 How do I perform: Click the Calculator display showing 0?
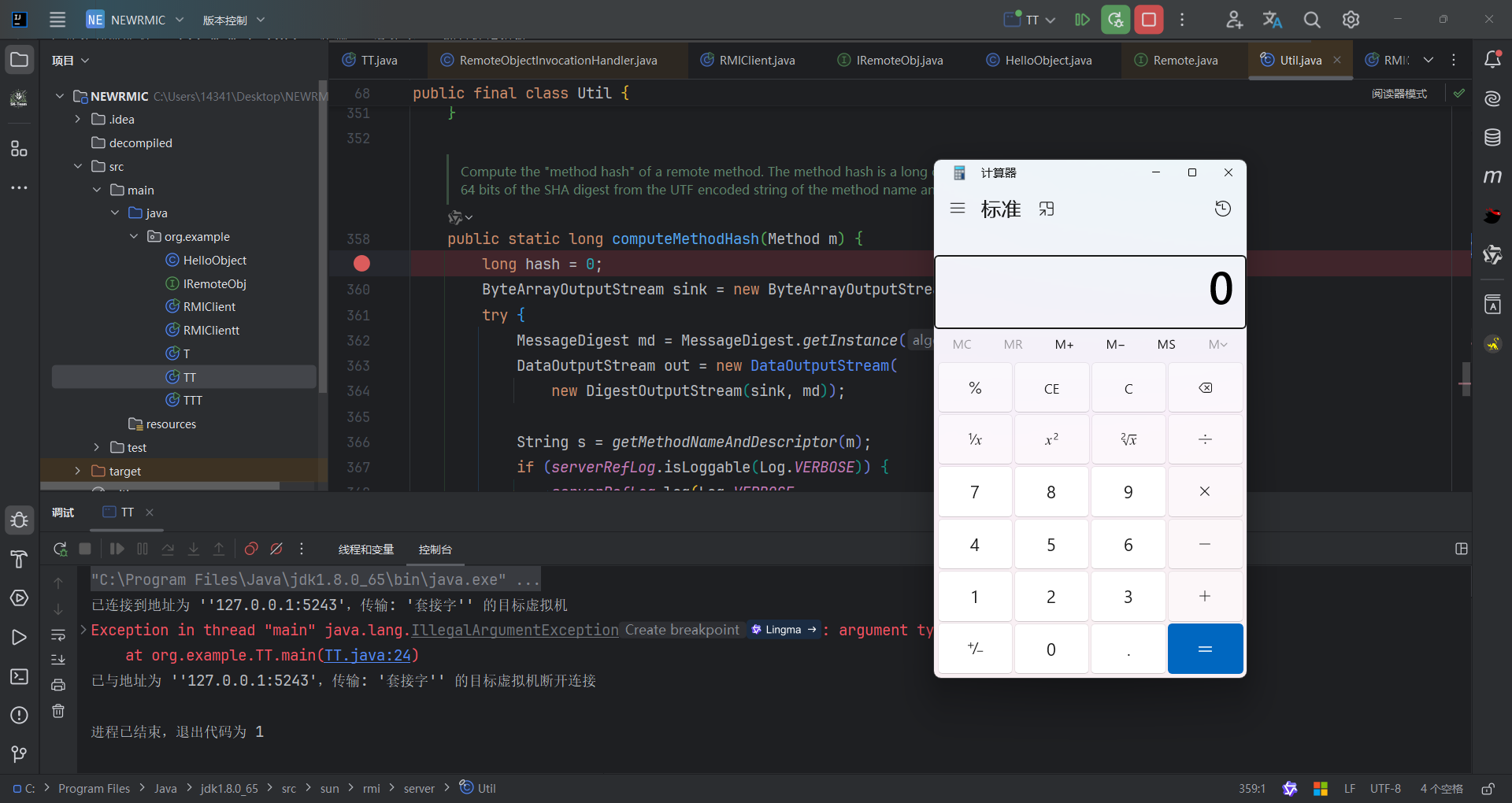click(1090, 291)
